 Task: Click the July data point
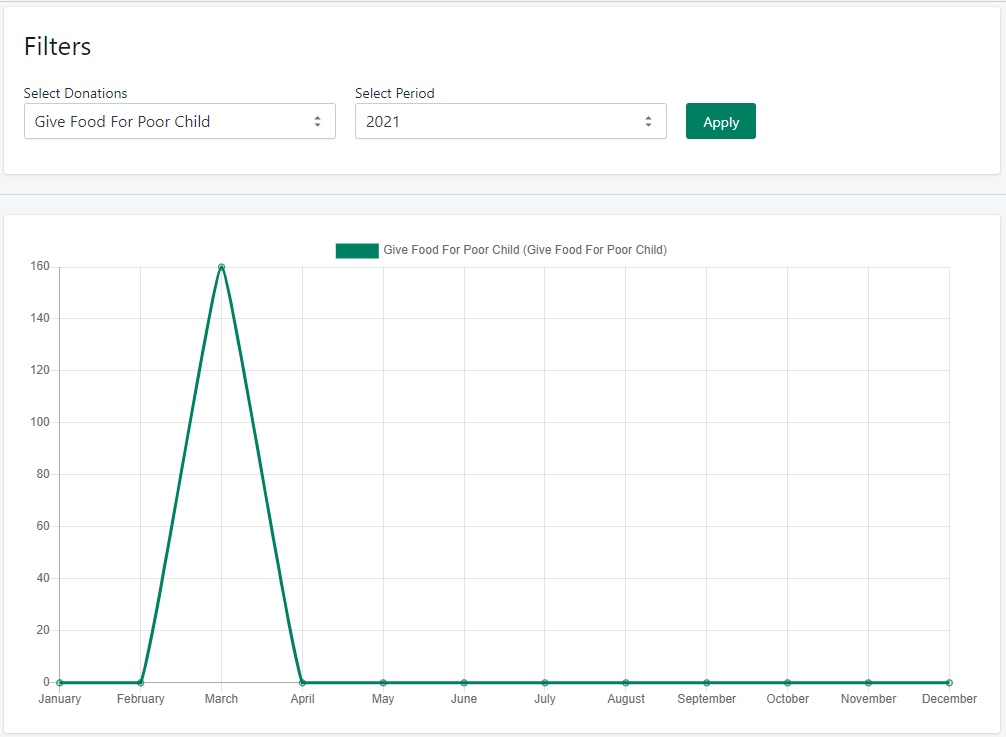pyautogui.click(x=545, y=682)
